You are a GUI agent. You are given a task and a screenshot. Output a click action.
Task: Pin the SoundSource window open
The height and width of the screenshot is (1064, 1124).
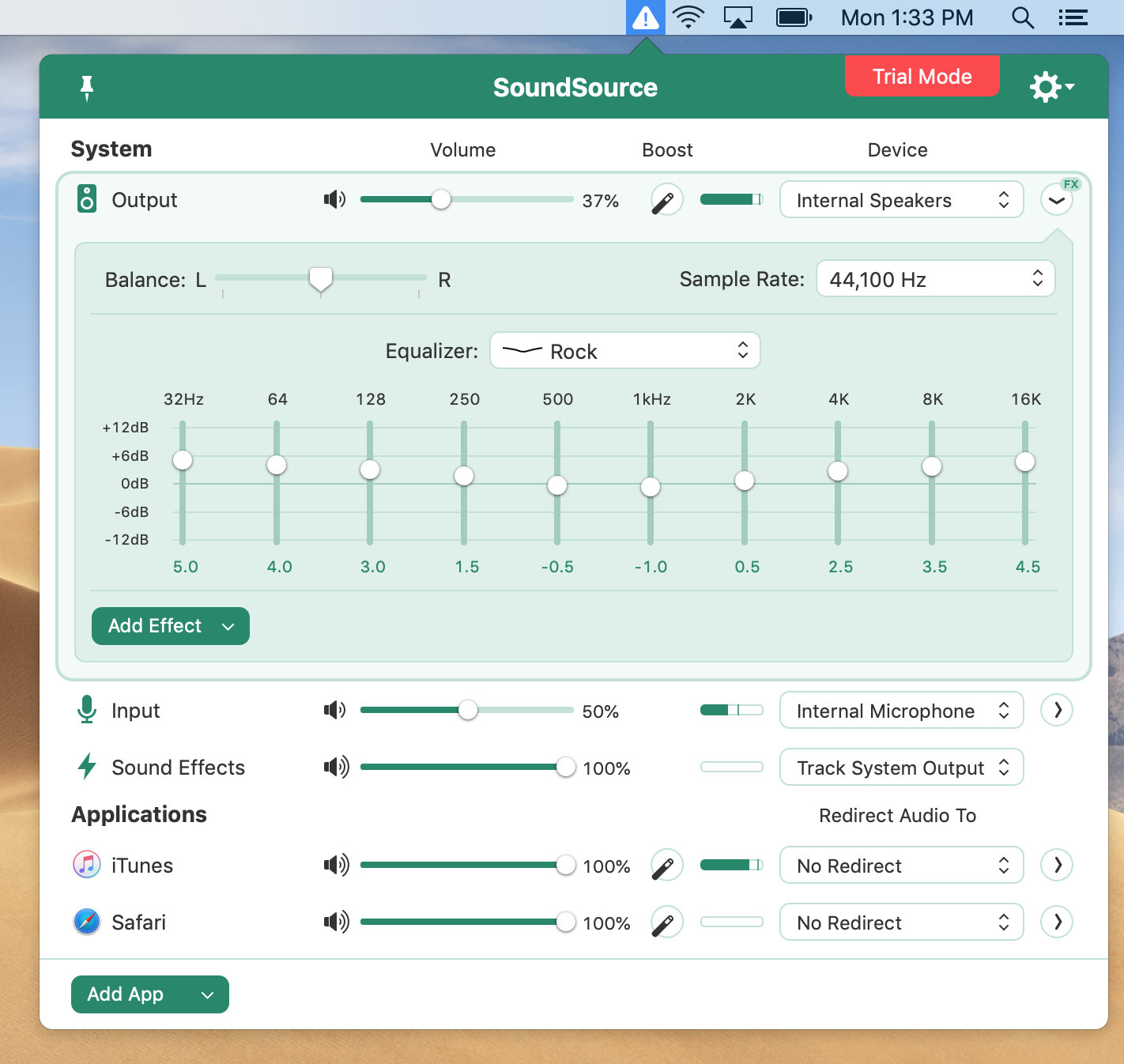(87, 88)
